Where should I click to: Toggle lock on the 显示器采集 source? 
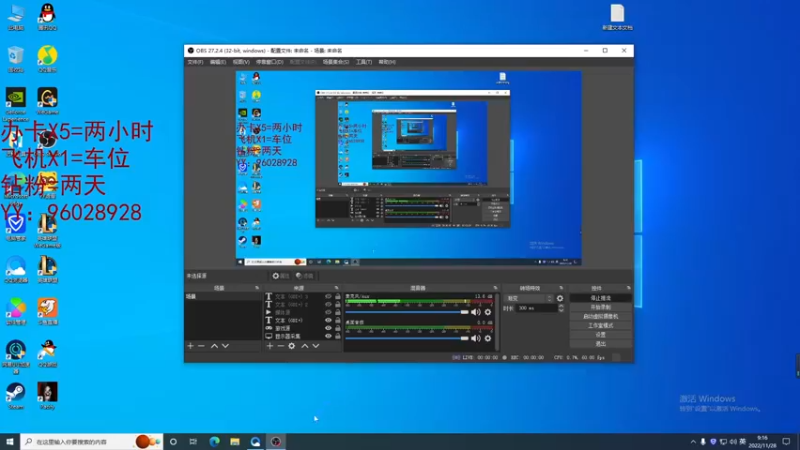click(x=338, y=336)
